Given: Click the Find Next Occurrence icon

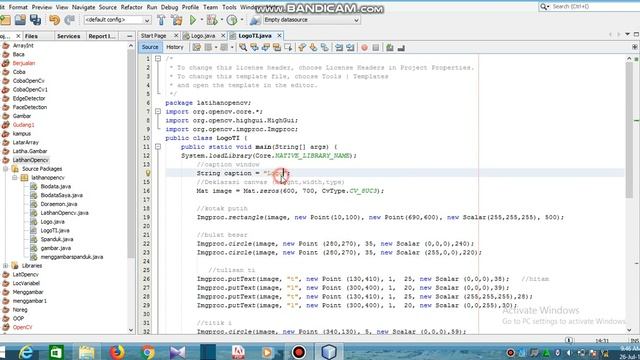Looking at the screenshot, I should point(266,47).
